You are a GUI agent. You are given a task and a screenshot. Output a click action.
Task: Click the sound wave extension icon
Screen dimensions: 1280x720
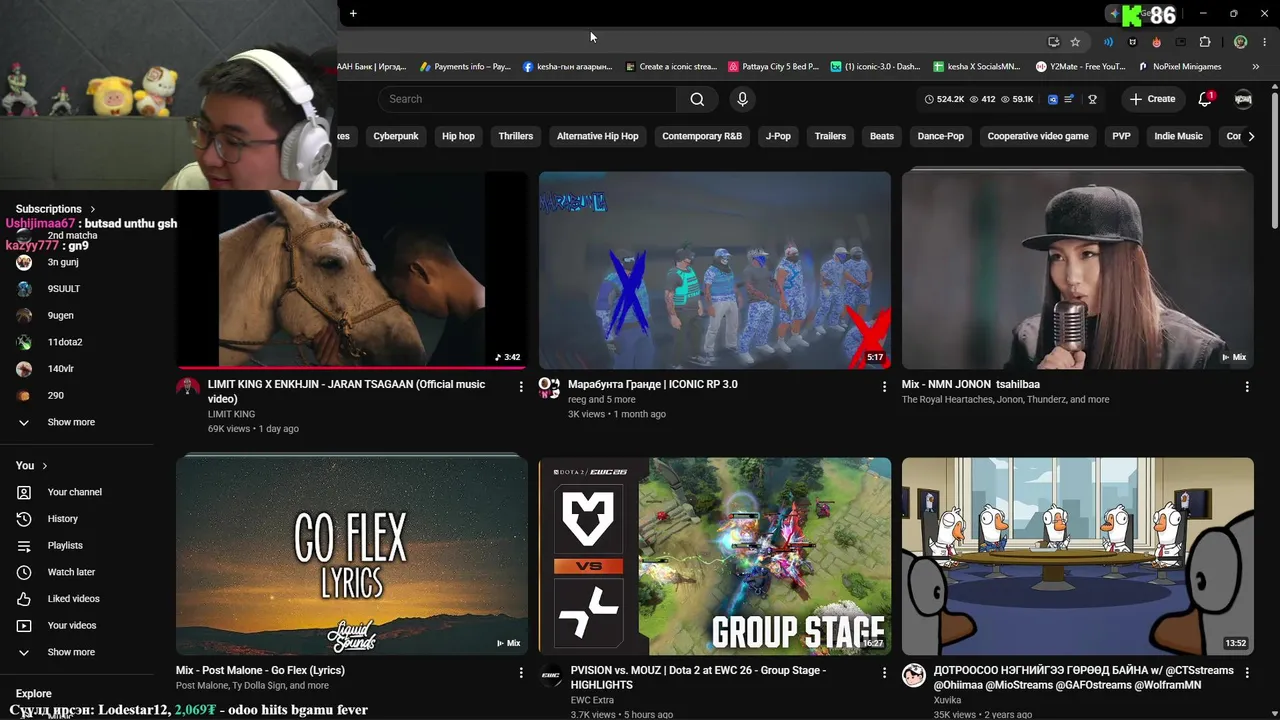(1108, 42)
